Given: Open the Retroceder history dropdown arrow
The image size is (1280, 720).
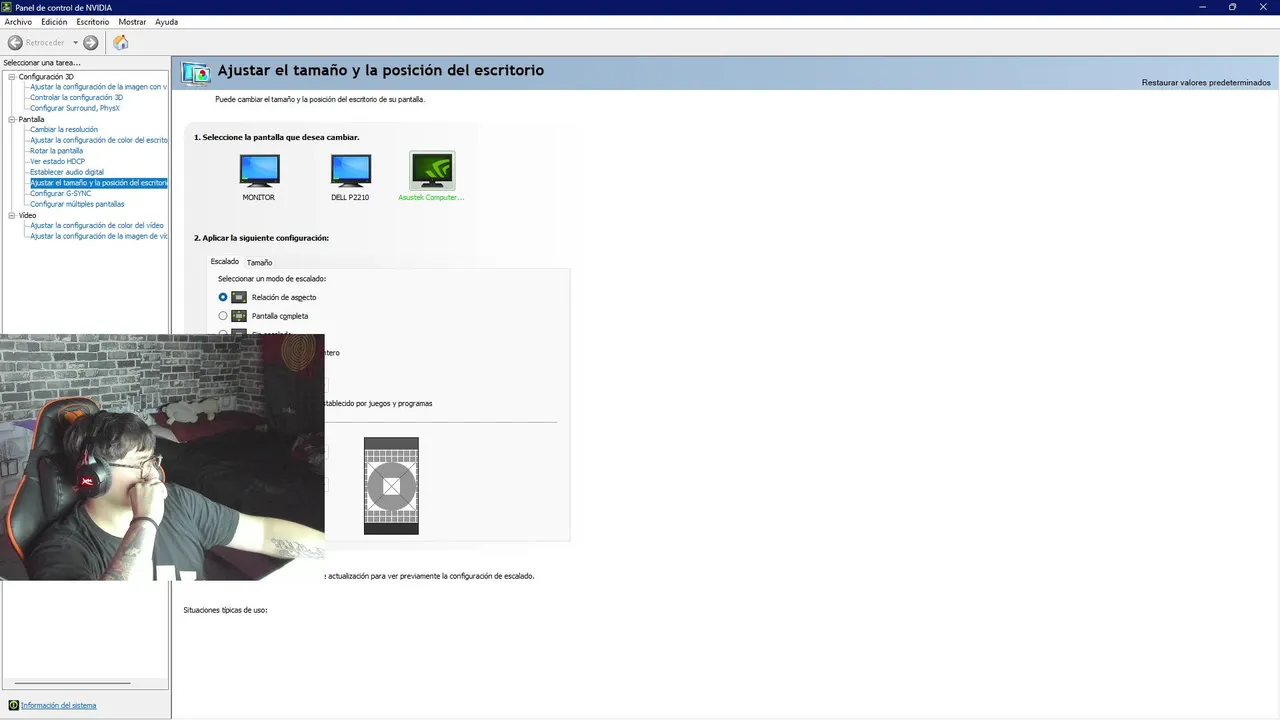Looking at the screenshot, I should [x=75, y=43].
